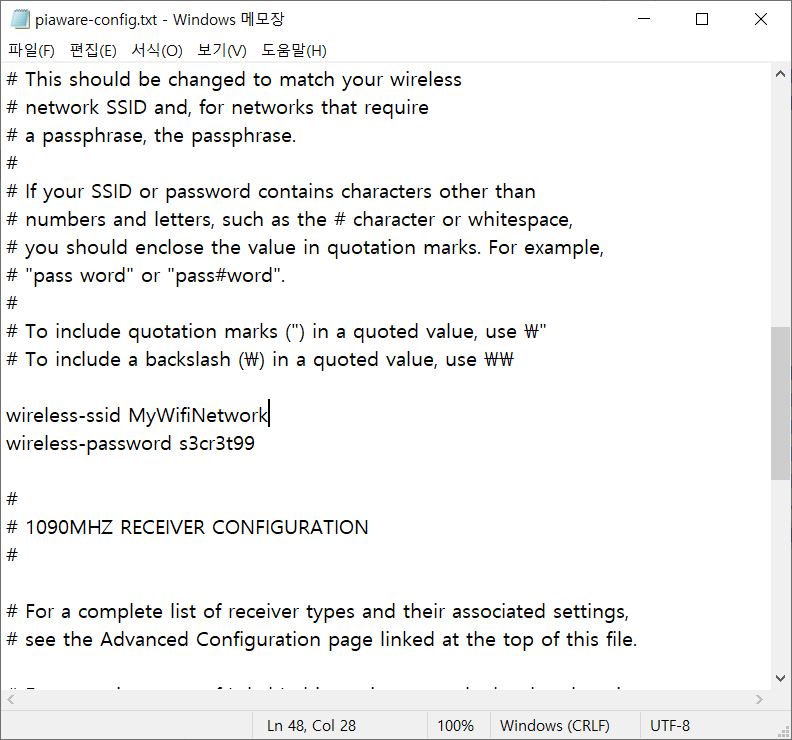Click the line '# a passphrase, the passphrase.'
Image resolution: width=792 pixels, height=740 pixels.
[151, 135]
